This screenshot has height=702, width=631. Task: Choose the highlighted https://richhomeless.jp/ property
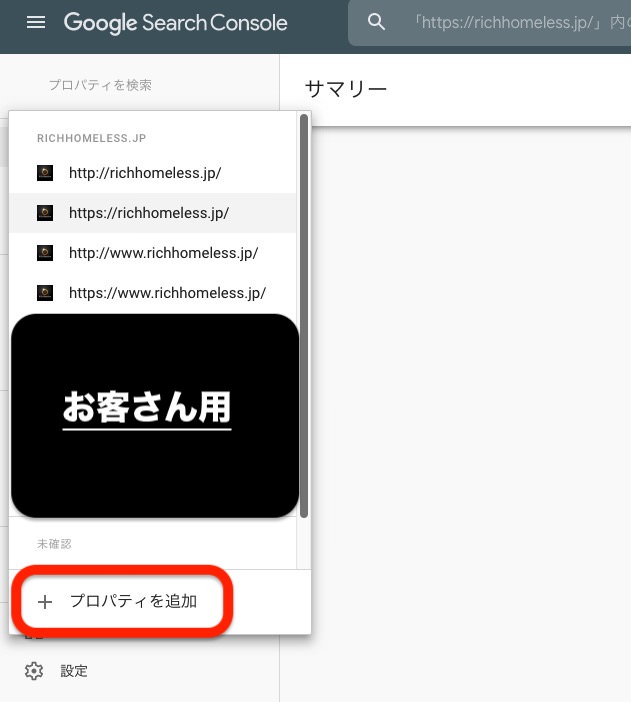(149, 213)
